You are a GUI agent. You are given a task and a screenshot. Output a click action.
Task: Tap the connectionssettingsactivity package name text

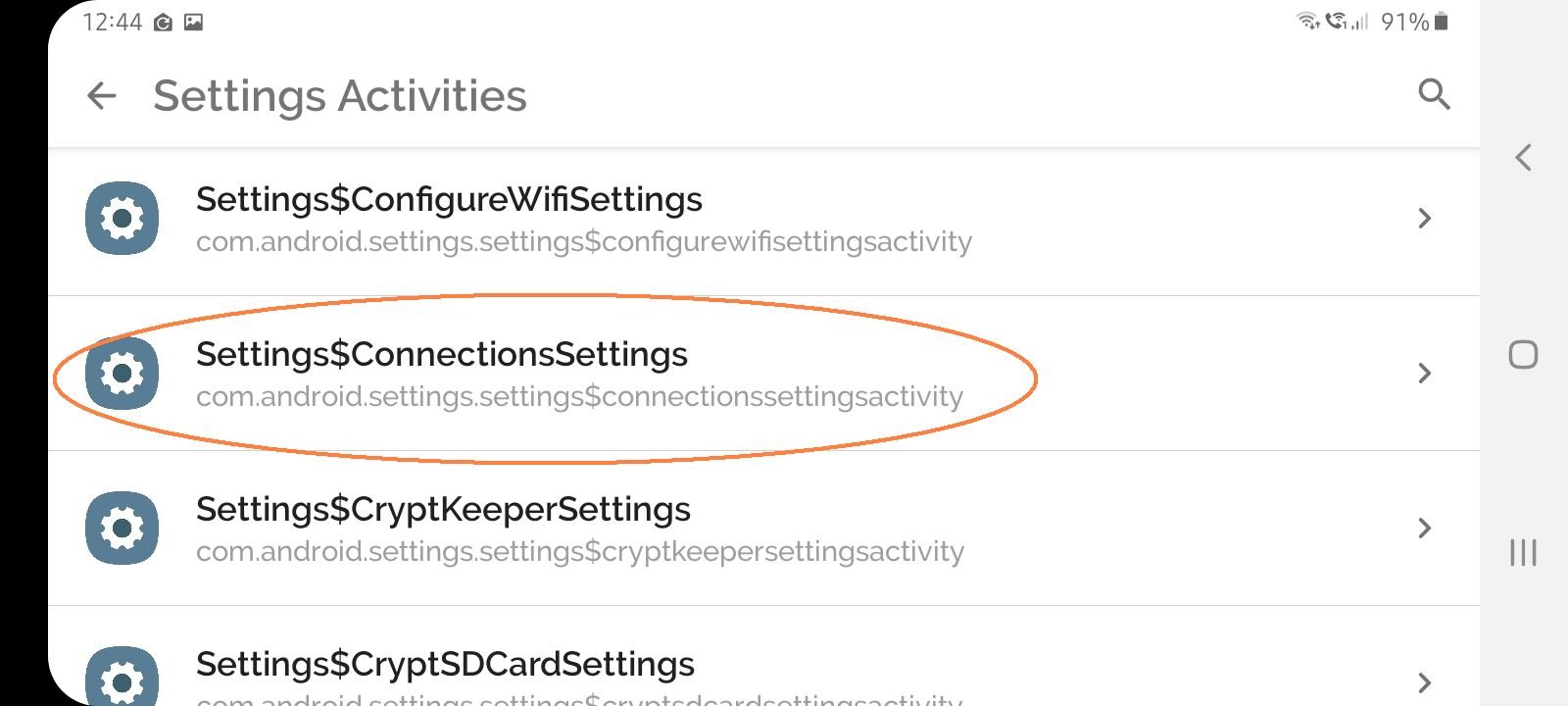pos(579,396)
